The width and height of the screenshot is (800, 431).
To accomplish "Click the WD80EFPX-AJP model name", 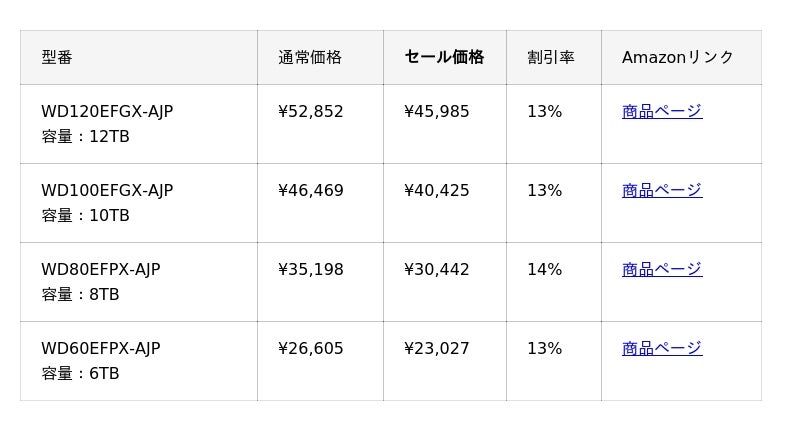I will coord(100,270).
